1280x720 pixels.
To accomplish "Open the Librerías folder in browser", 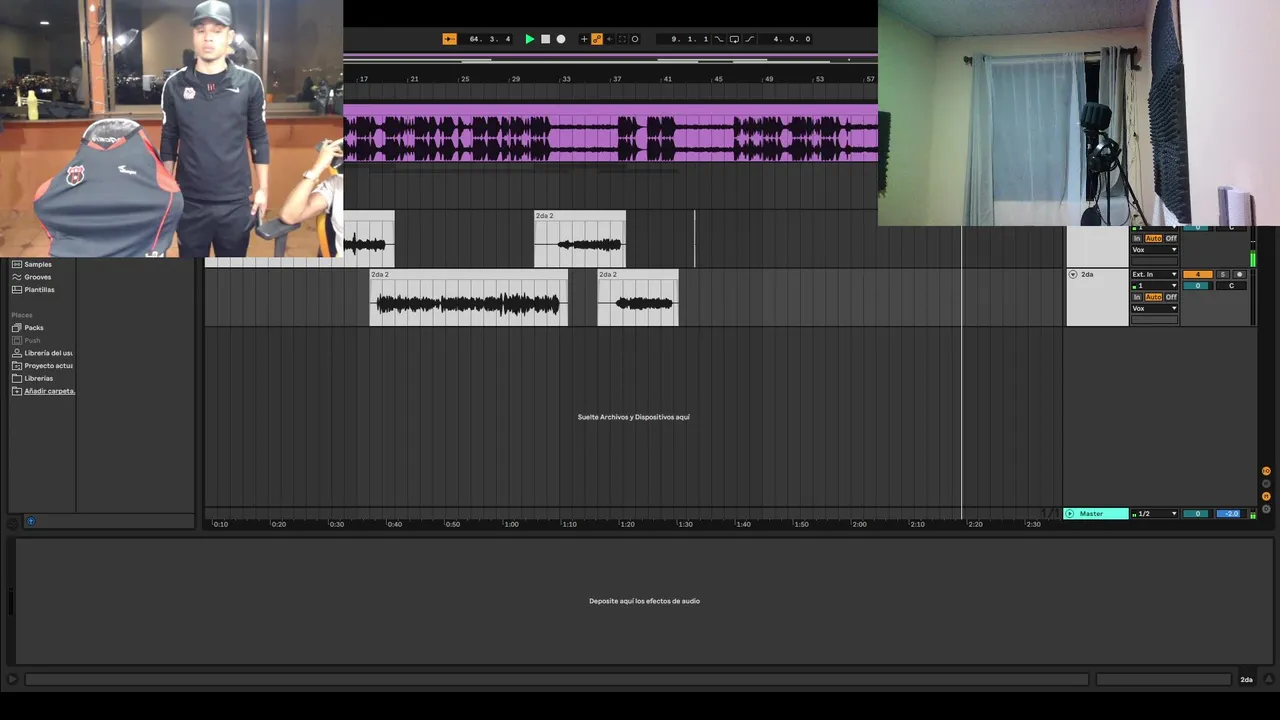I will [x=39, y=379].
